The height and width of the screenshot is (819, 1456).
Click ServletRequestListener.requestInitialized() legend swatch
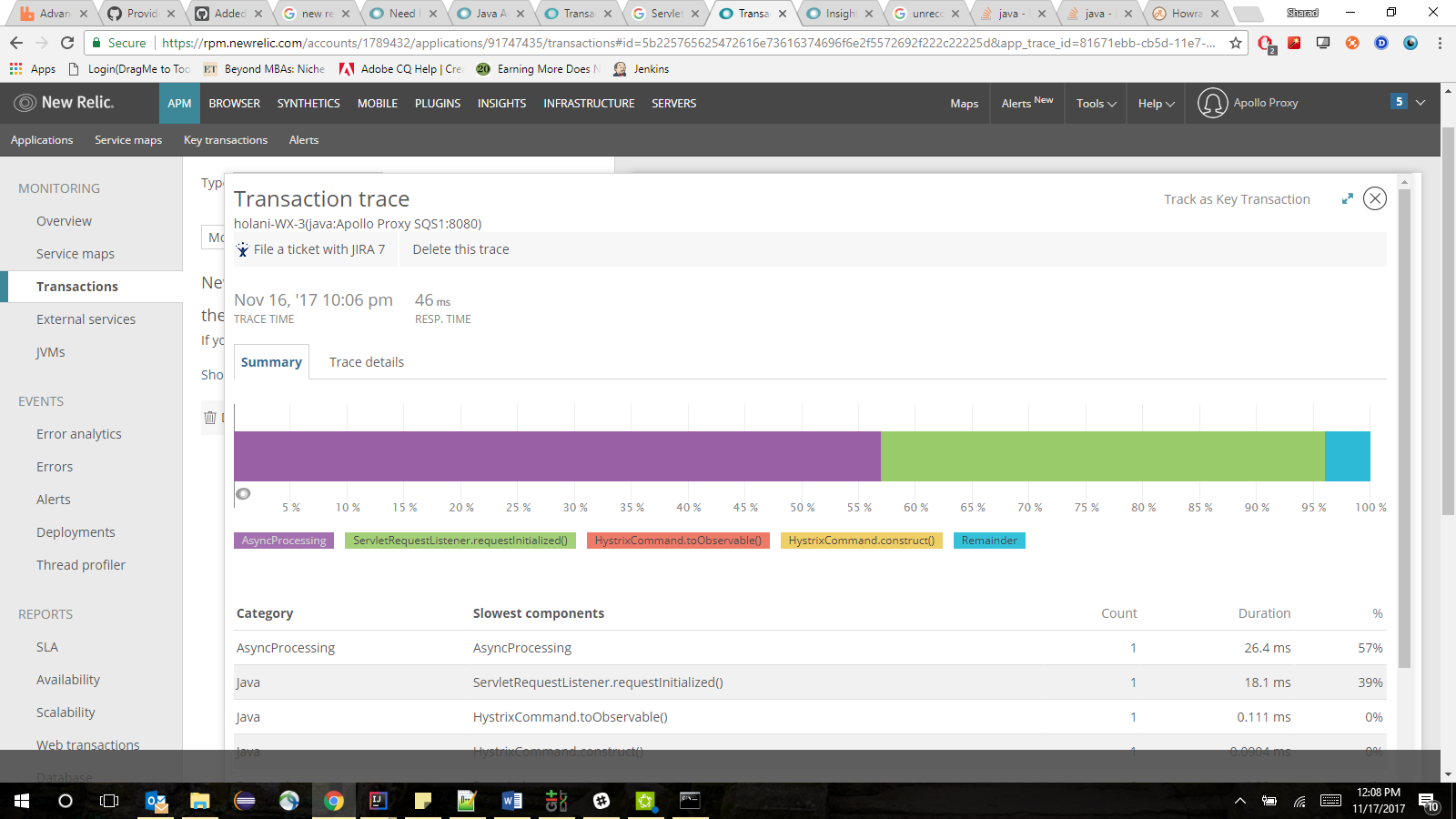(x=460, y=541)
